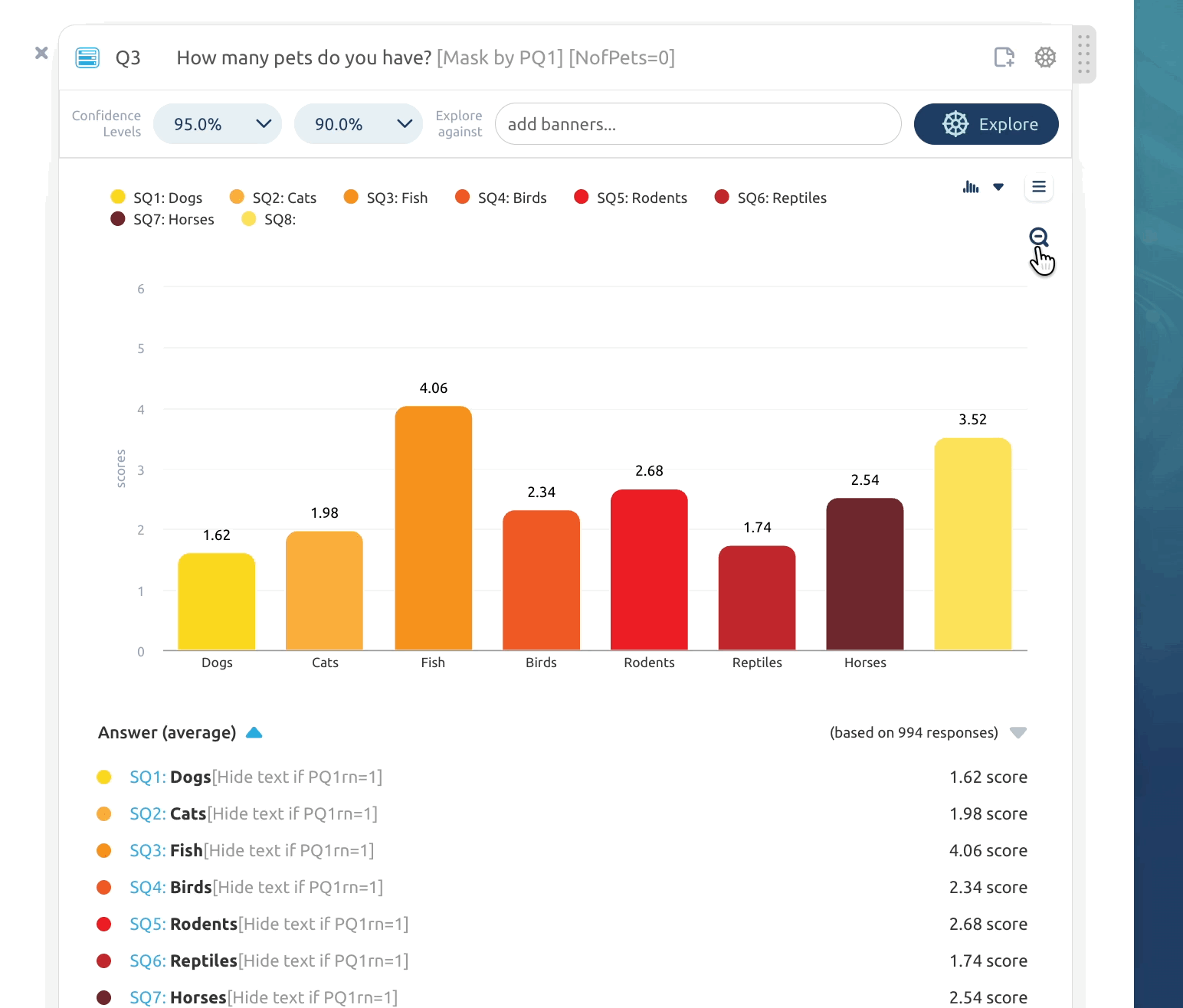Click the zoom out magnifier icon

(1039, 237)
